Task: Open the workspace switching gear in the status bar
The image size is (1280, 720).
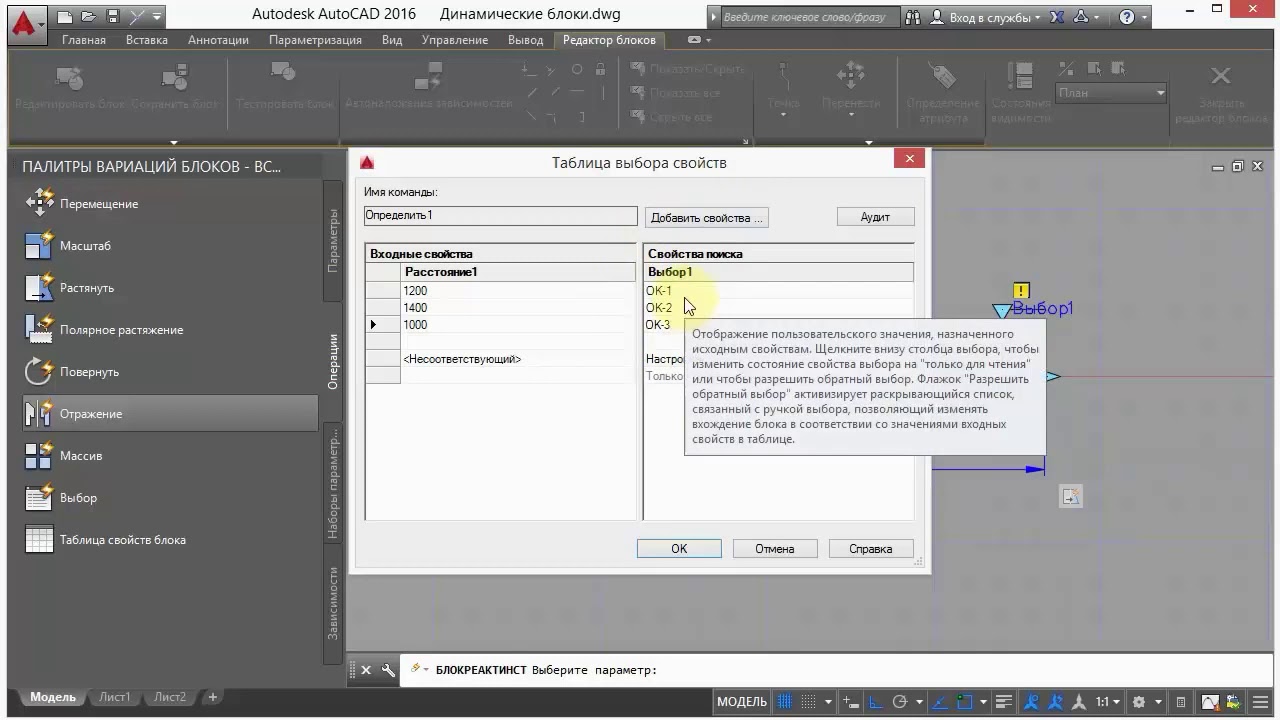Action: (x=1138, y=702)
